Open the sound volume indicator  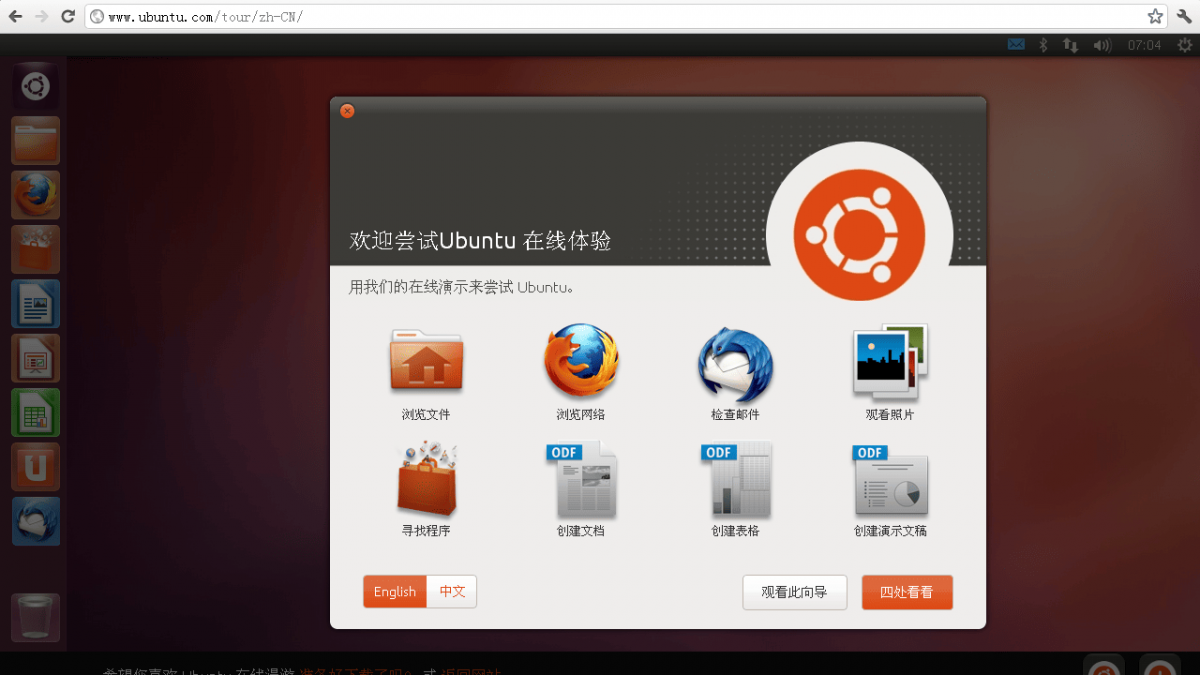[x=1102, y=45]
